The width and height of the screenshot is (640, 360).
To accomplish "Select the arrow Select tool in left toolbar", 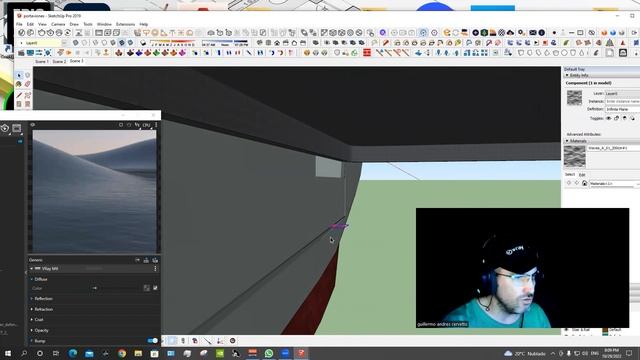I will [19, 76].
